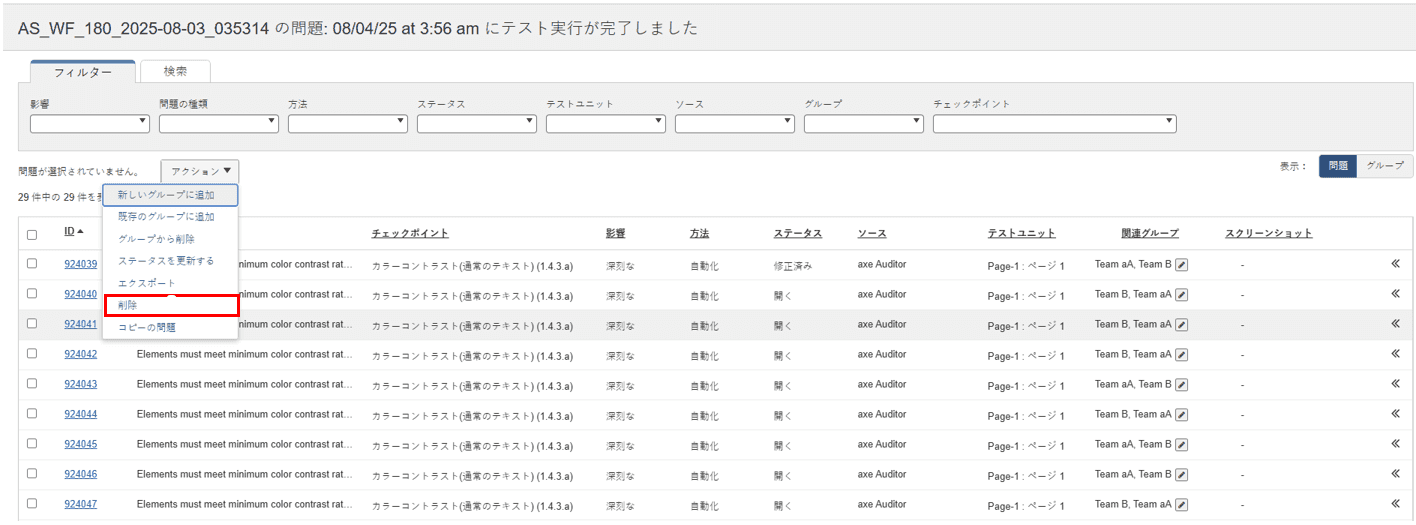Select checkbox for issue 924042
The image size is (1416, 525).
pos(32,354)
